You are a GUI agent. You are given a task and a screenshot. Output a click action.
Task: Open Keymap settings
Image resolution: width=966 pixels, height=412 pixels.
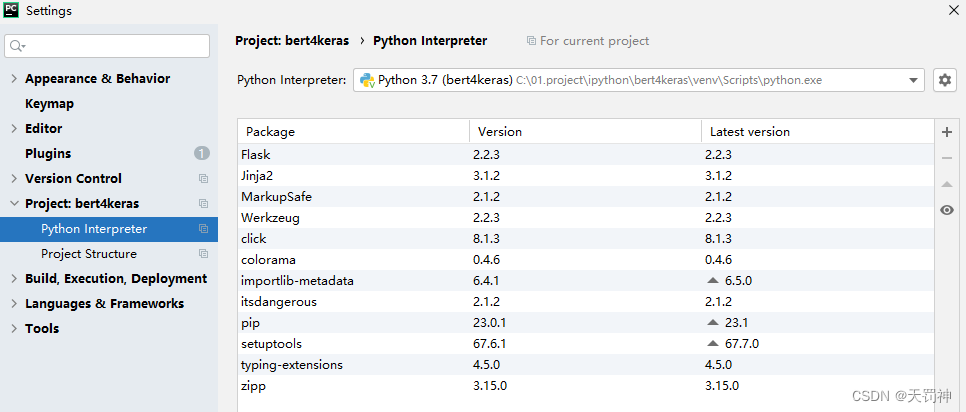pyautogui.click(x=49, y=103)
